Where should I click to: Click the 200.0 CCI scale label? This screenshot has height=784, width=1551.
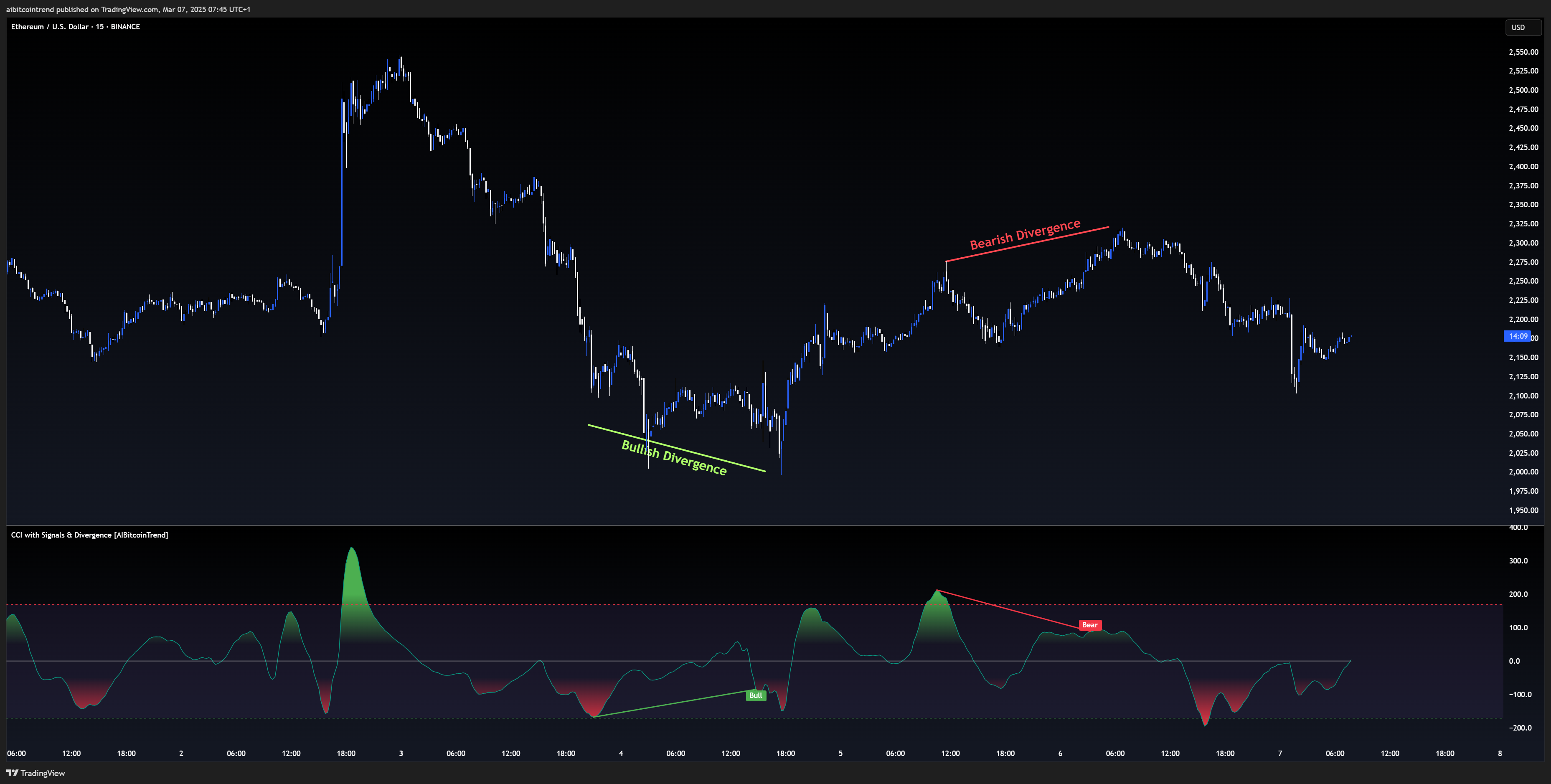point(1518,594)
